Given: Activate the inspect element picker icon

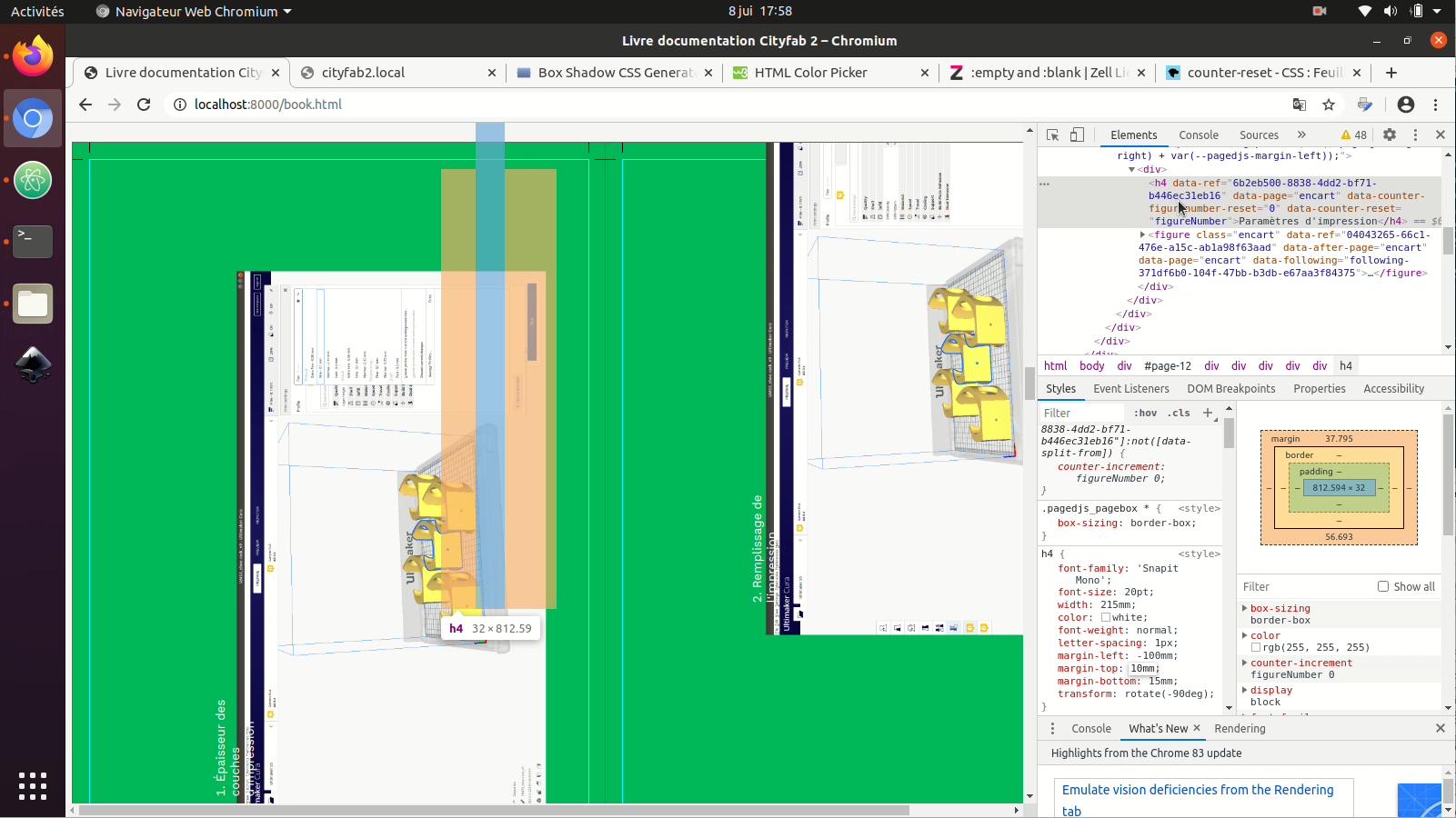Looking at the screenshot, I should coord(1052,135).
